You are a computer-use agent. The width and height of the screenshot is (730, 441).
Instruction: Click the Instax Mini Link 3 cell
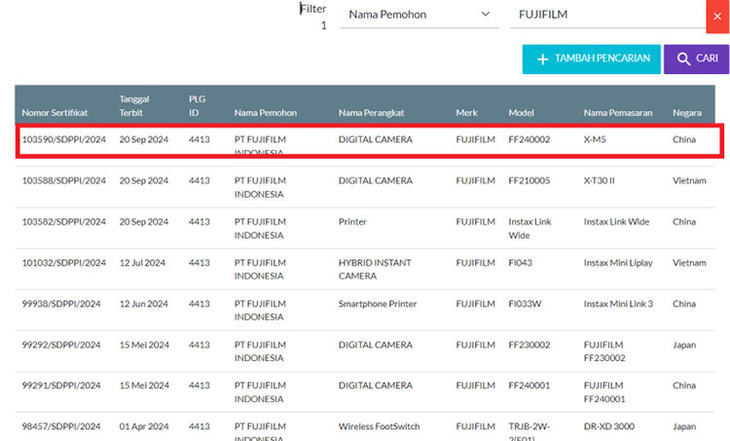click(x=618, y=304)
